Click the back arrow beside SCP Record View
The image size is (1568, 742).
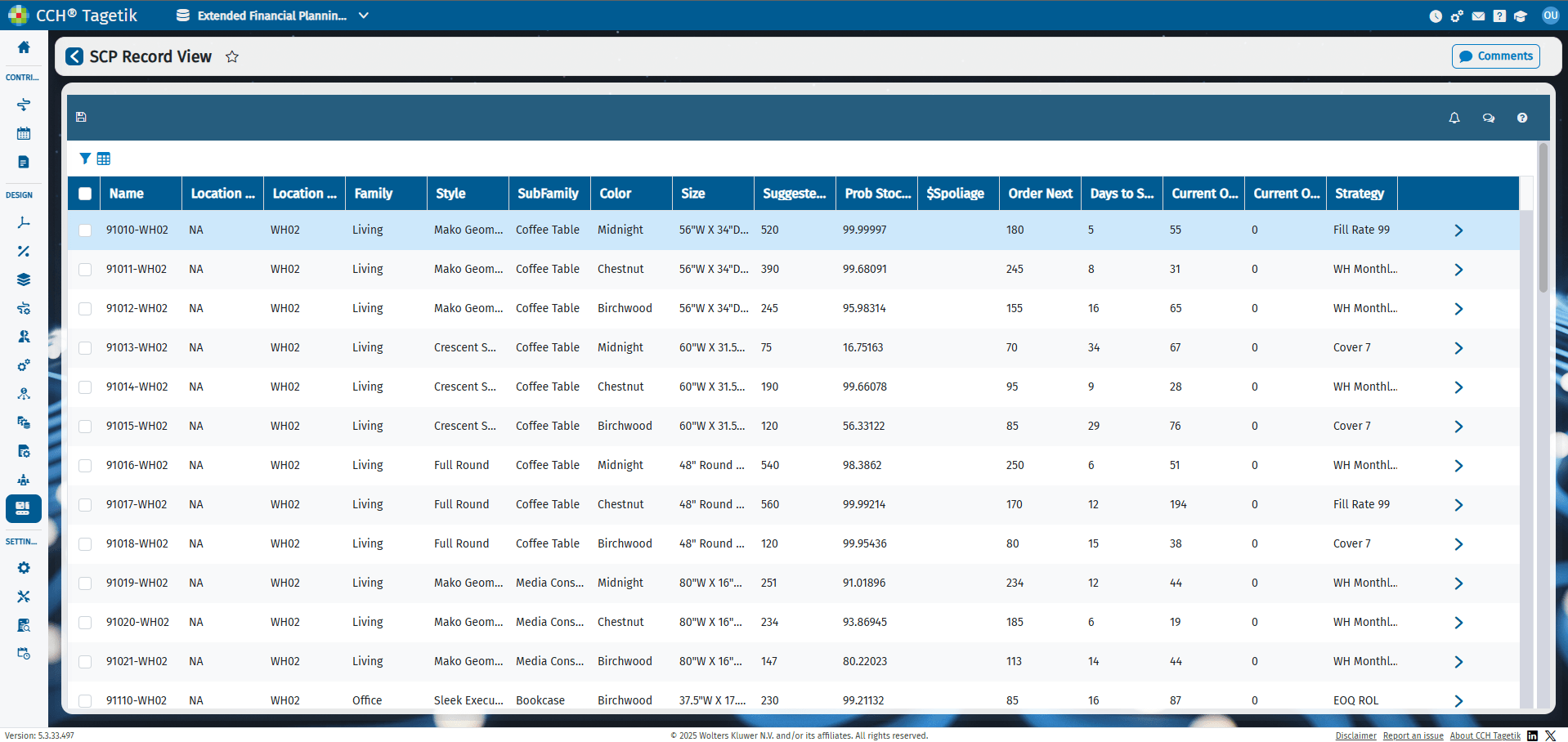tap(74, 56)
